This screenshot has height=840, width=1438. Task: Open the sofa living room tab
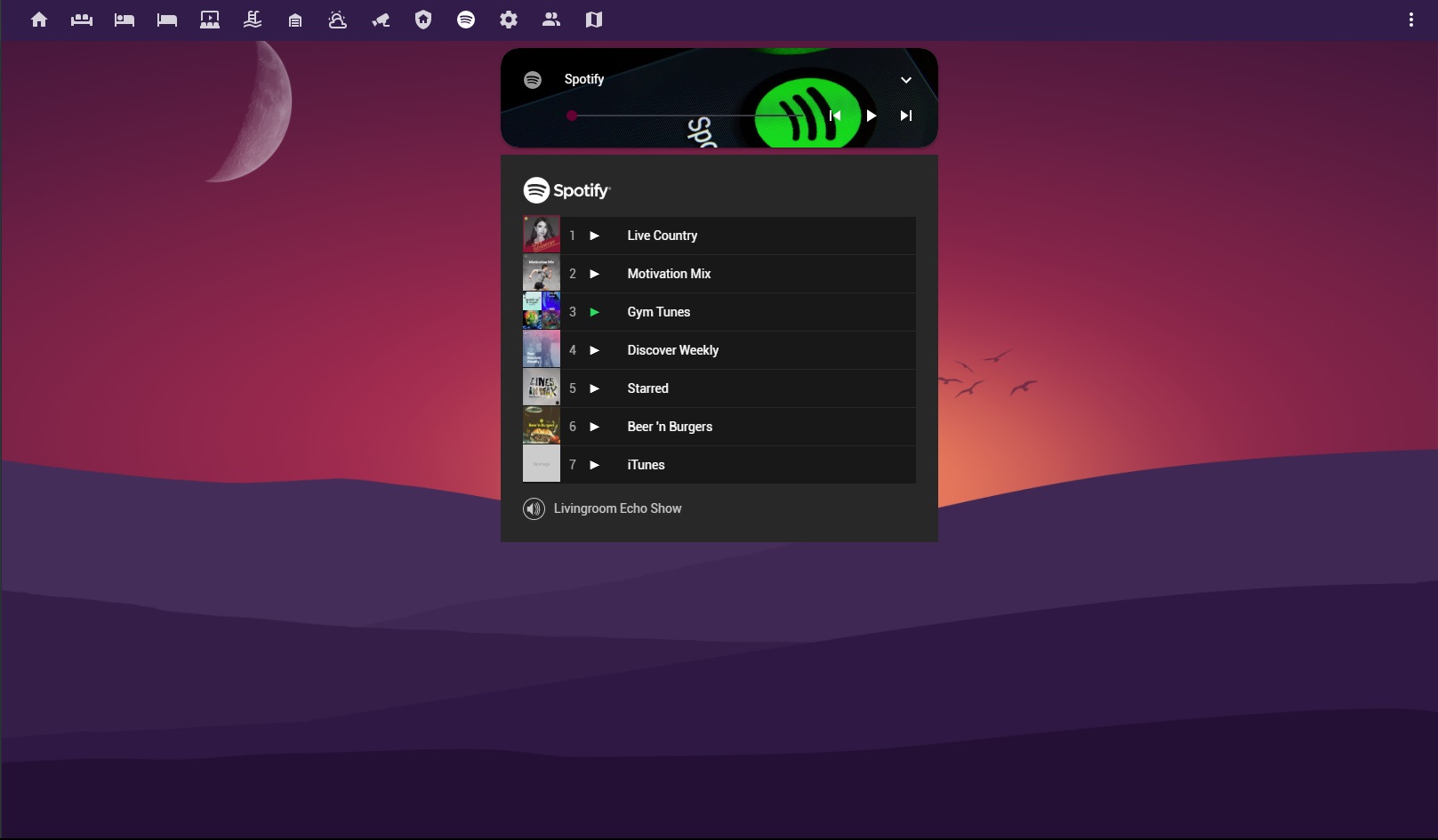point(82,20)
